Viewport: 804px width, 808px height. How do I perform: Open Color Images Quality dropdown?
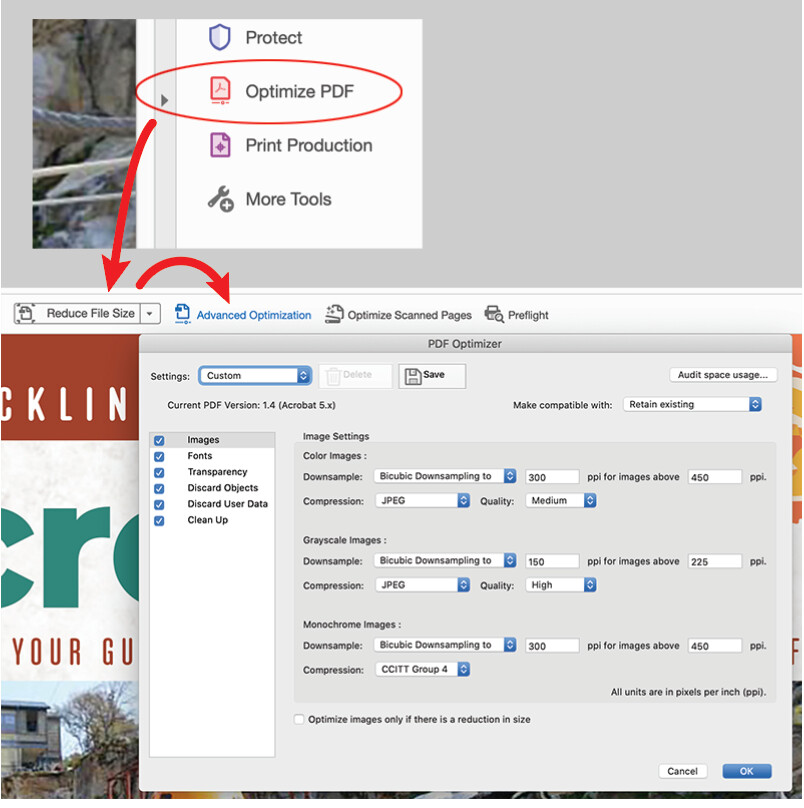[561, 500]
